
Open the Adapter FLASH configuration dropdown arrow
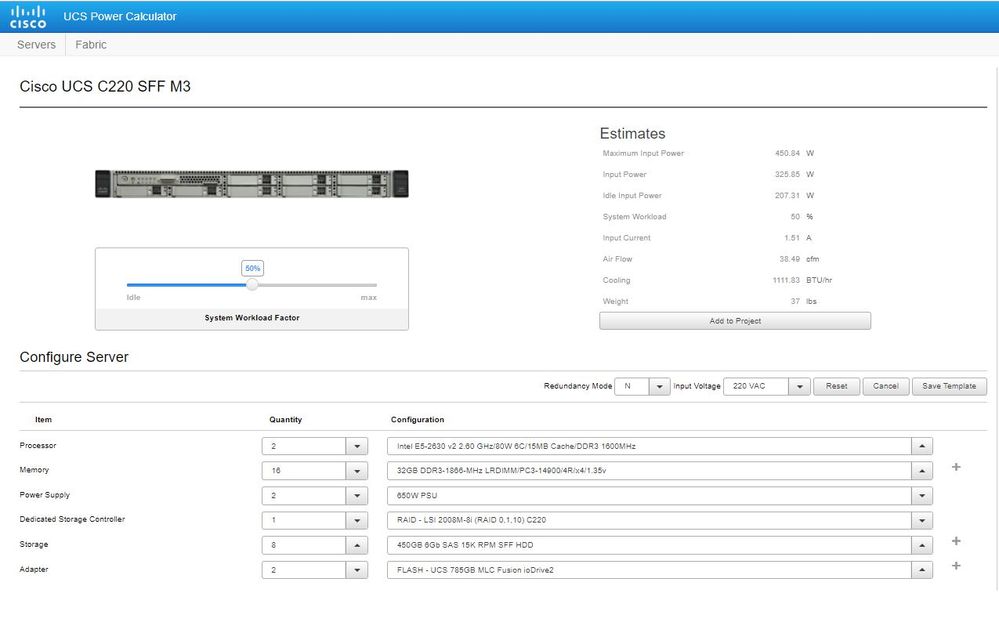tap(922, 570)
